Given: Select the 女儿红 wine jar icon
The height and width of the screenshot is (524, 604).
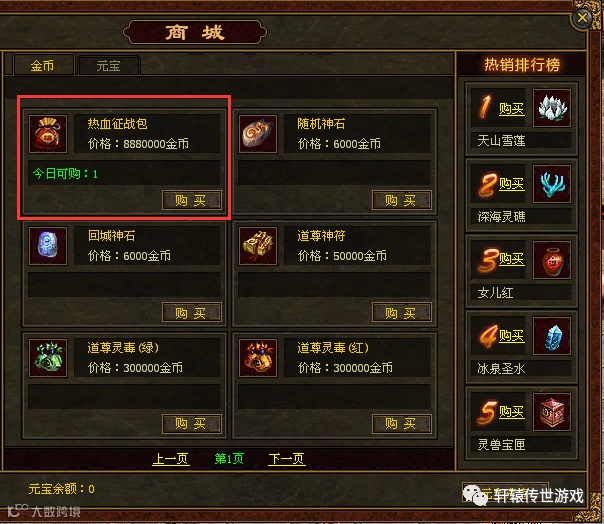Looking at the screenshot, I should click(552, 260).
